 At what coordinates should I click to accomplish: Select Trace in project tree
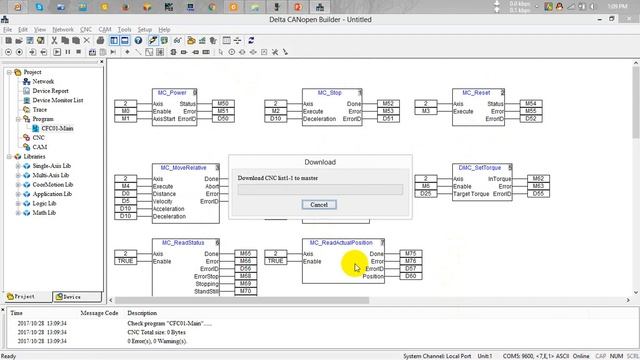(x=40, y=110)
